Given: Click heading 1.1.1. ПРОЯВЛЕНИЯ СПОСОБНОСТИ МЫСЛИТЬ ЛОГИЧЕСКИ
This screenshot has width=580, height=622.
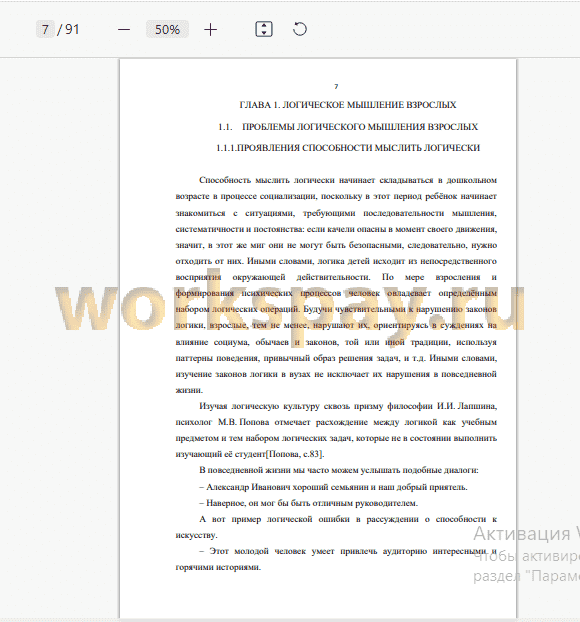Looking at the screenshot, I should (x=348, y=148).
